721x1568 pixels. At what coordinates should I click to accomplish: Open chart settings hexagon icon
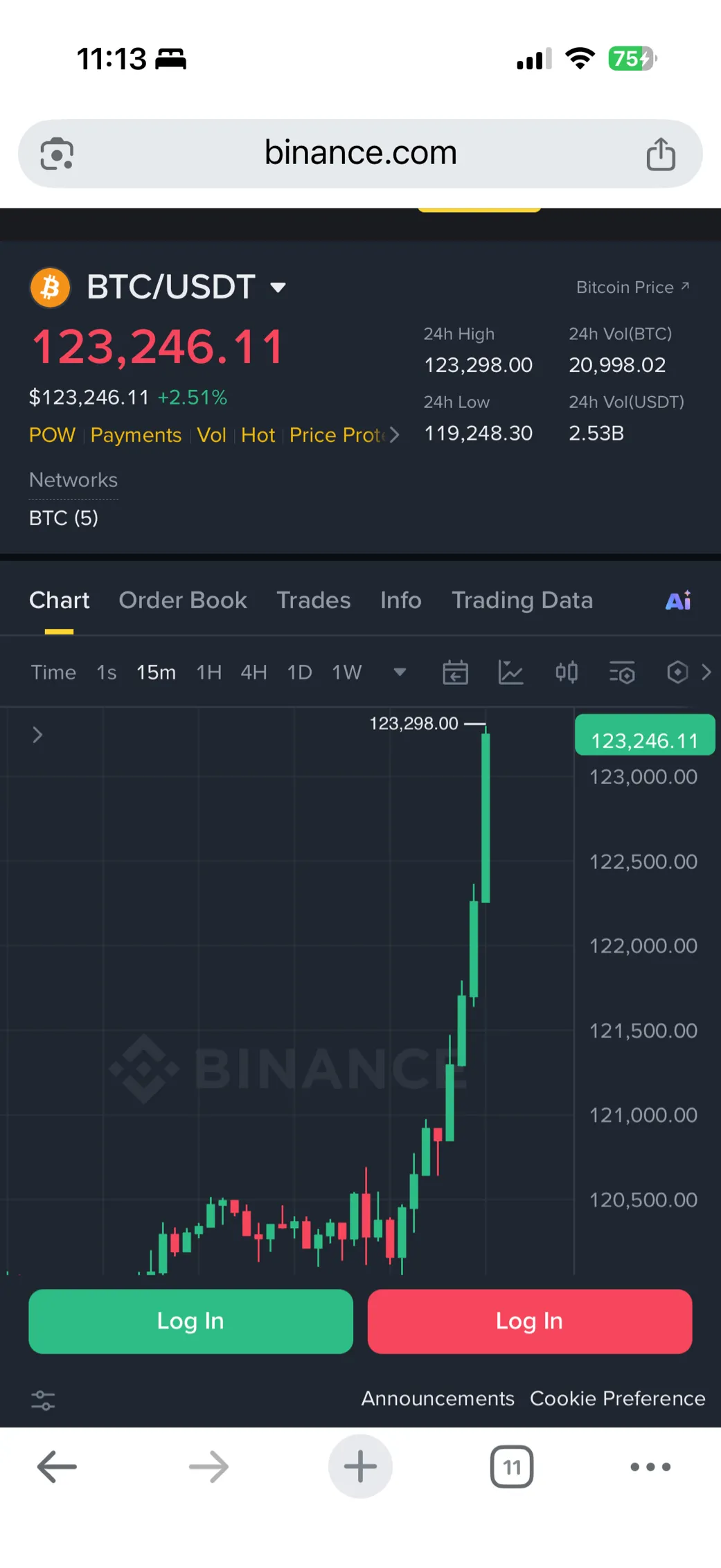point(677,672)
